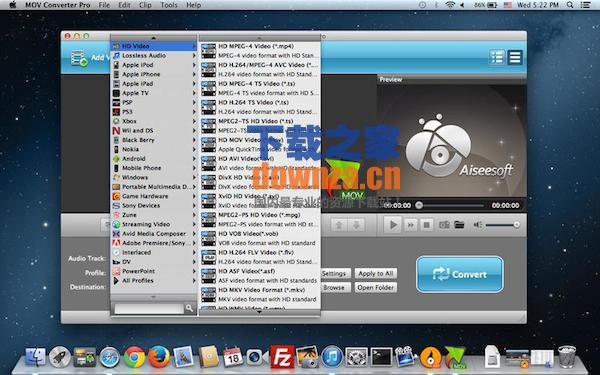Choose HD H.264 TS Video (*.ts)
The image size is (600, 375).
pyautogui.click(x=260, y=107)
